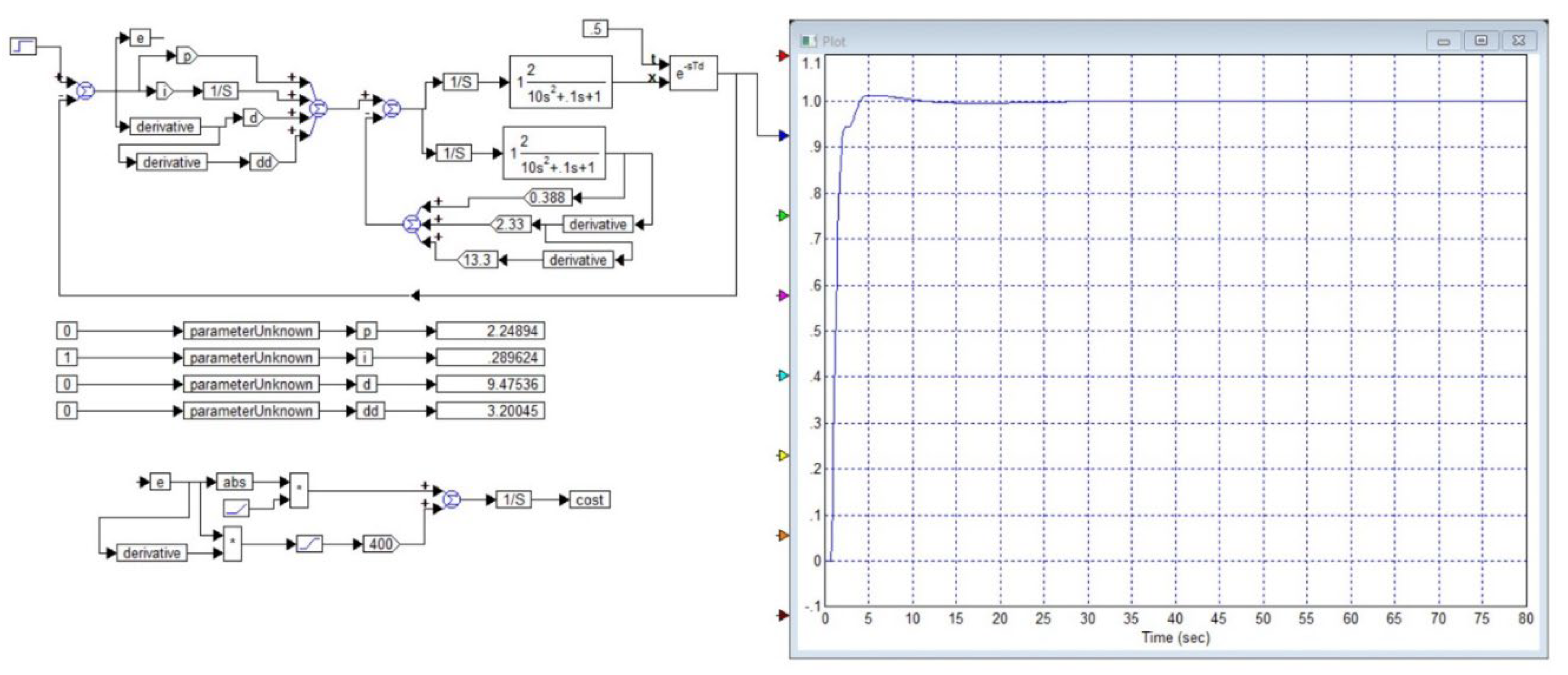Click the limiter block before 400 gain
The height and width of the screenshot is (675, 1568).
point(309,544)
